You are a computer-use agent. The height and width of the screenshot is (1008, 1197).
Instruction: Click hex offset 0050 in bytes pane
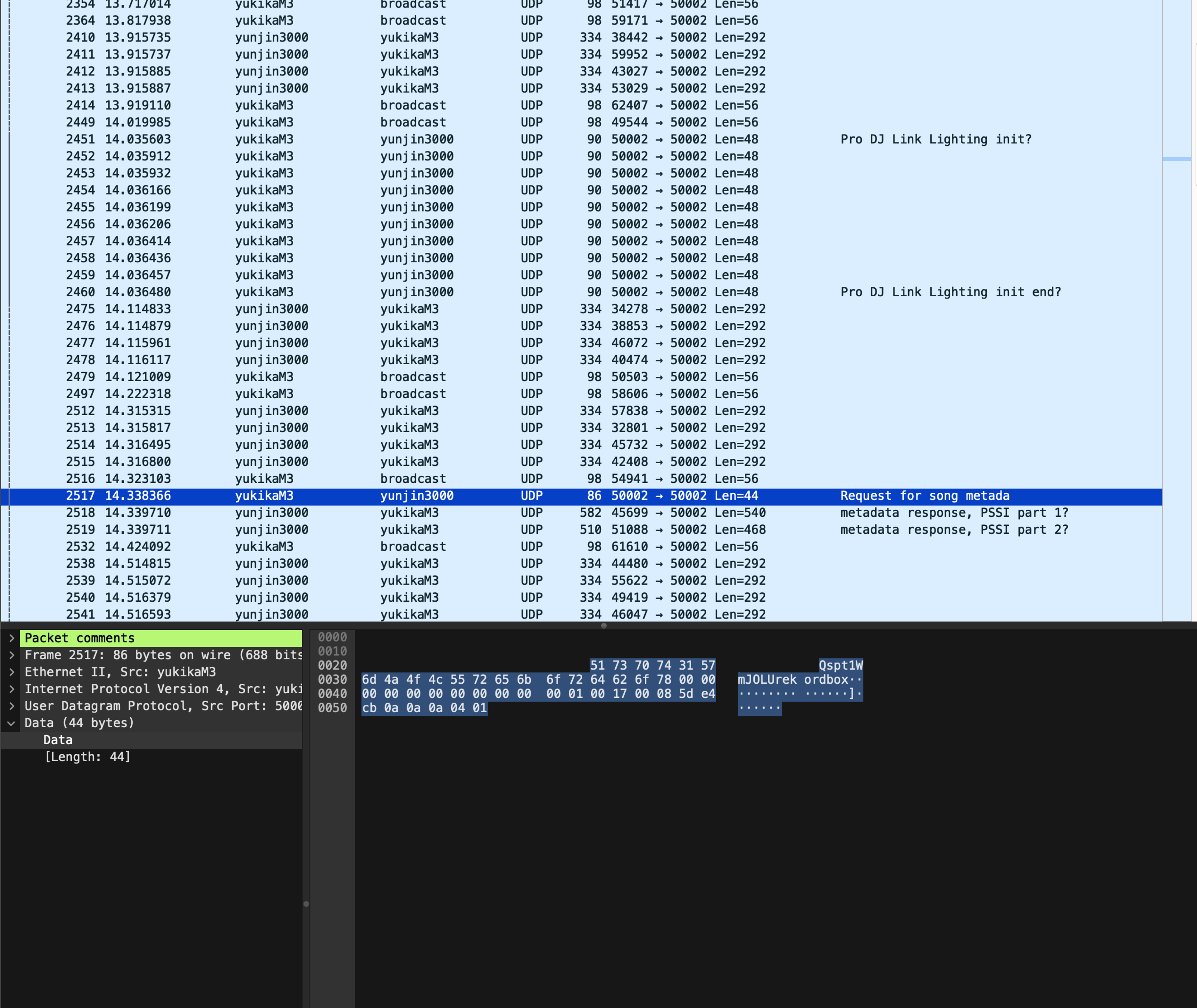[333, 709]
